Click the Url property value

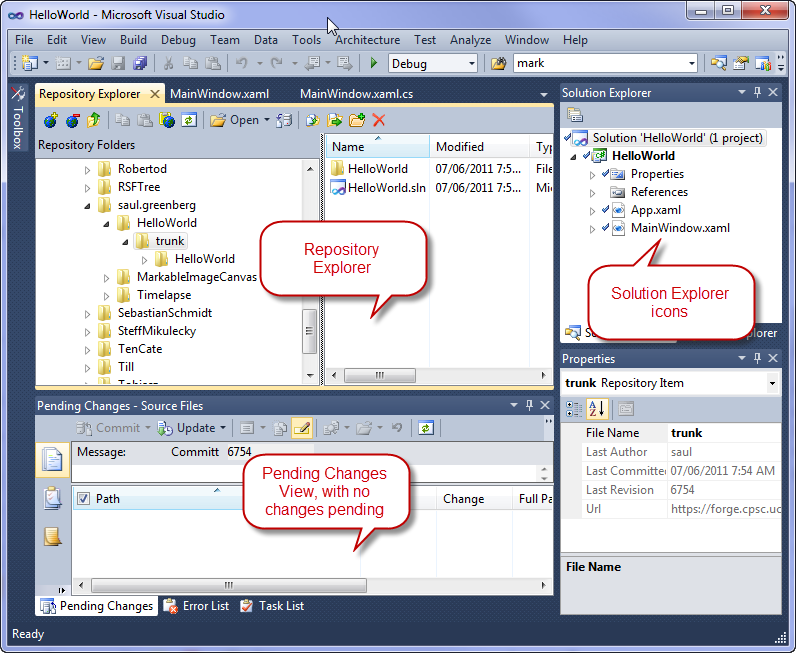725,509
